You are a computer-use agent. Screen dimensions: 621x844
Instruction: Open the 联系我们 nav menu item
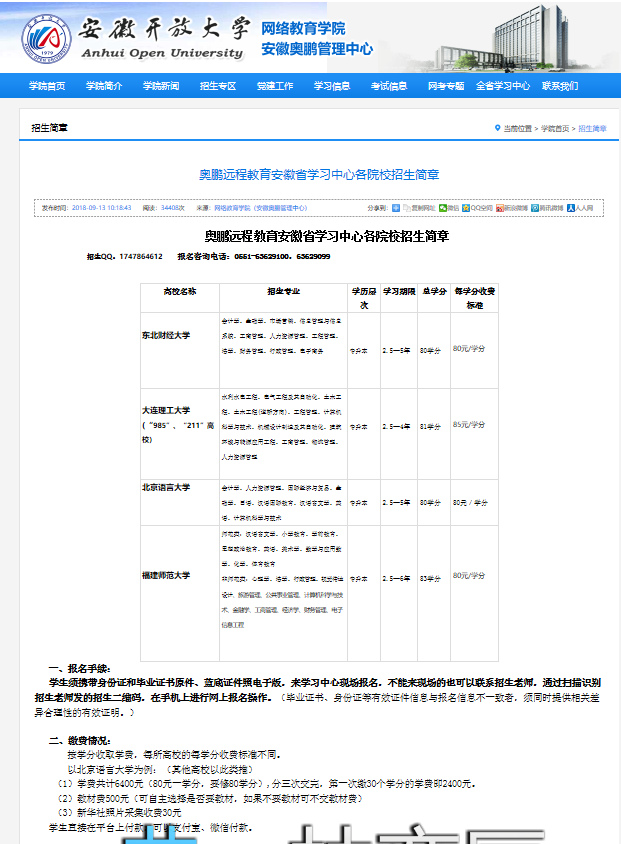point(560,86)
